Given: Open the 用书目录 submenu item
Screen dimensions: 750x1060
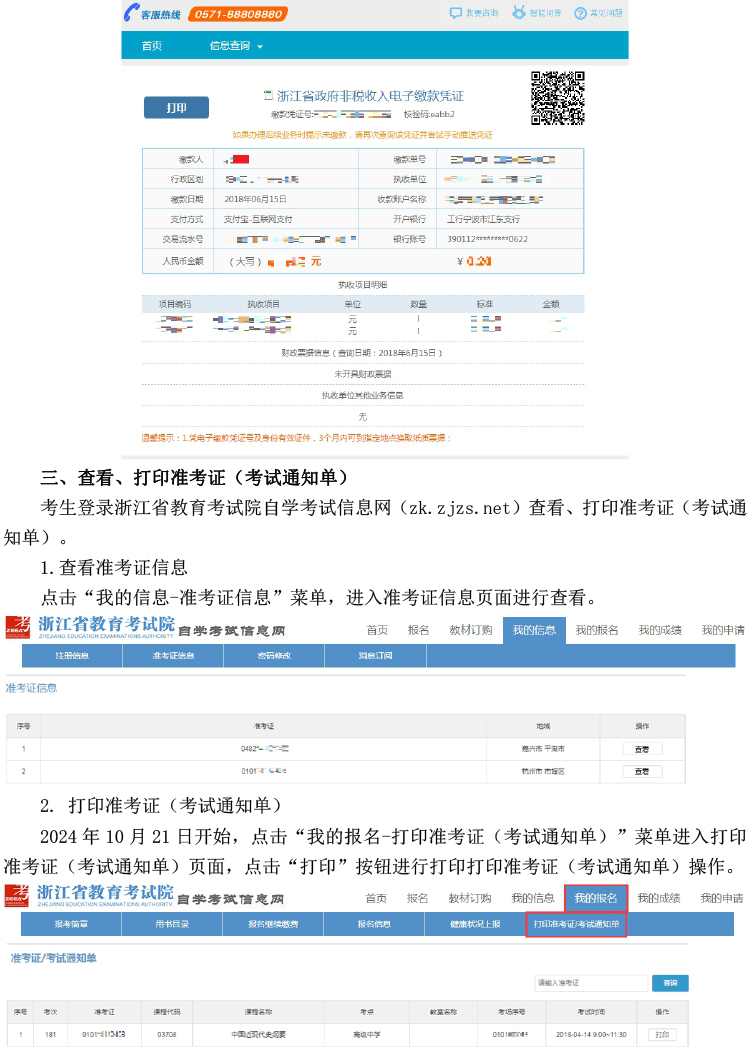Looking at the screenshot, I should [172, 924].
